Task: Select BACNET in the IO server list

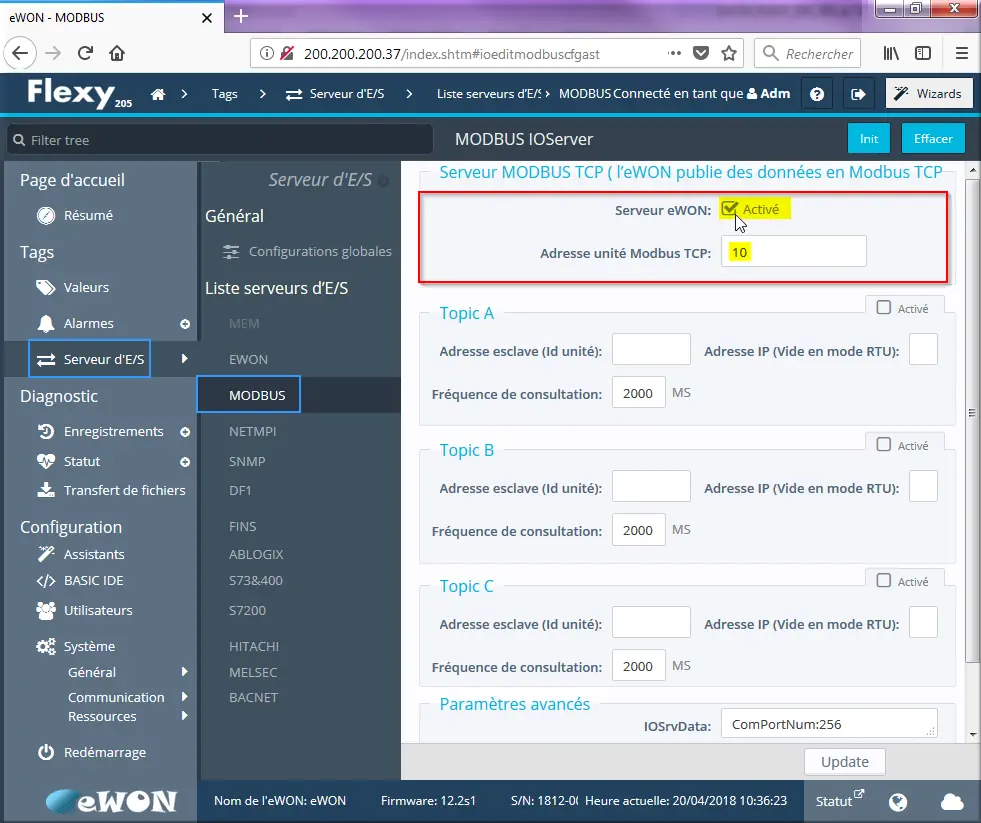Action: [253, 697]
